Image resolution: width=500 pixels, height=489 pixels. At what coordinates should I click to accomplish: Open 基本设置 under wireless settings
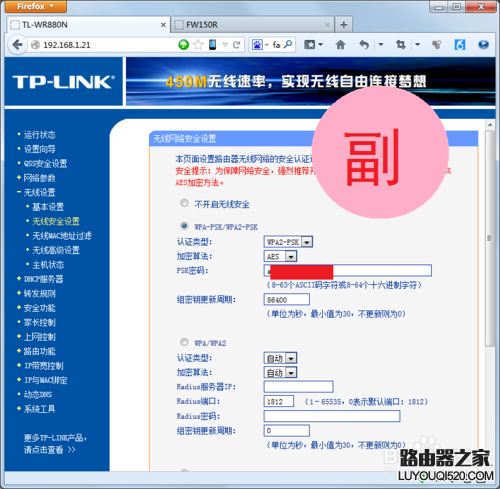pyautogui.click(x=48, y=207)
